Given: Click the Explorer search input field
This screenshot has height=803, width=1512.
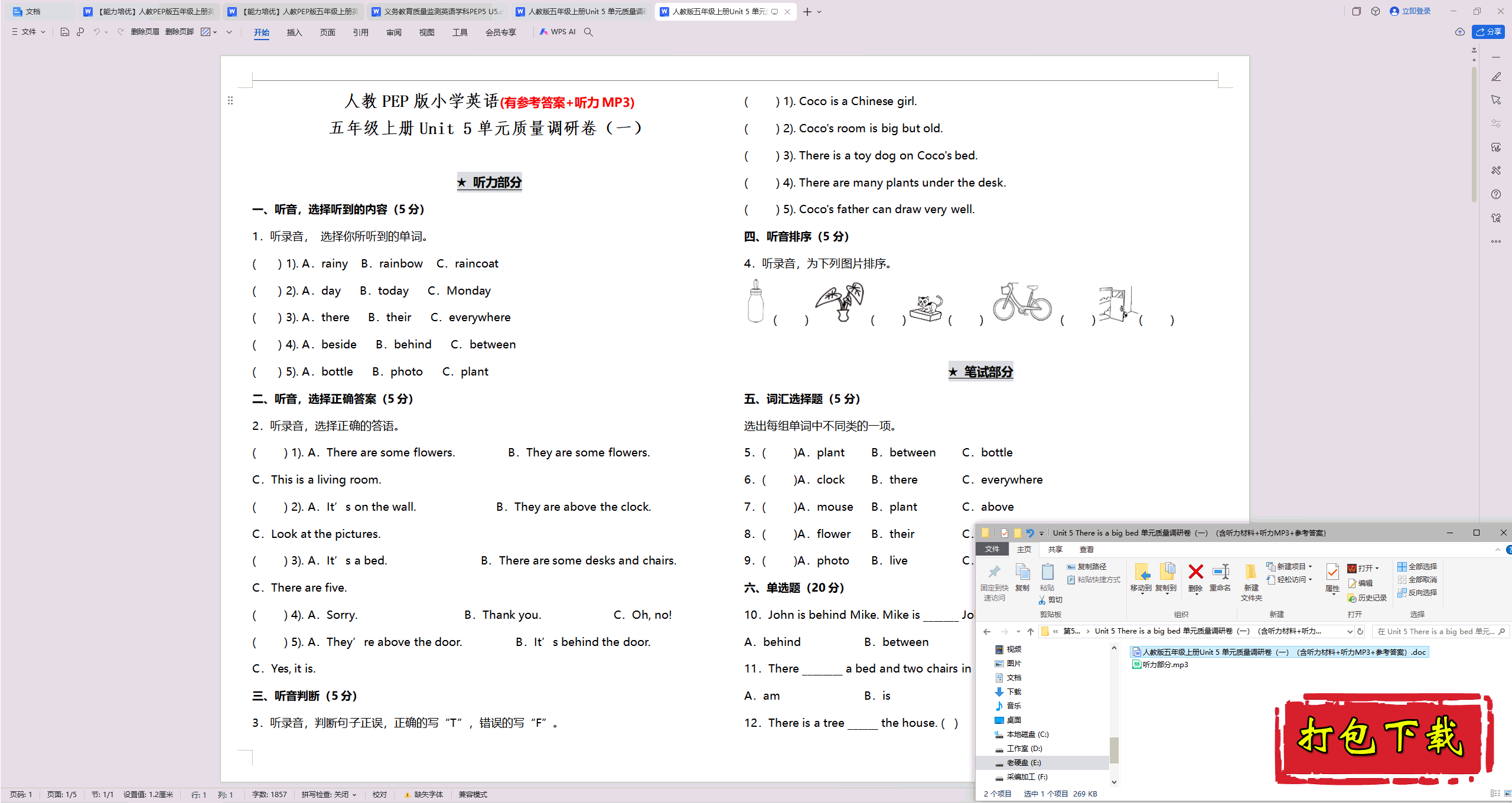Looking at the screenshot, I should click(1440, 631).
